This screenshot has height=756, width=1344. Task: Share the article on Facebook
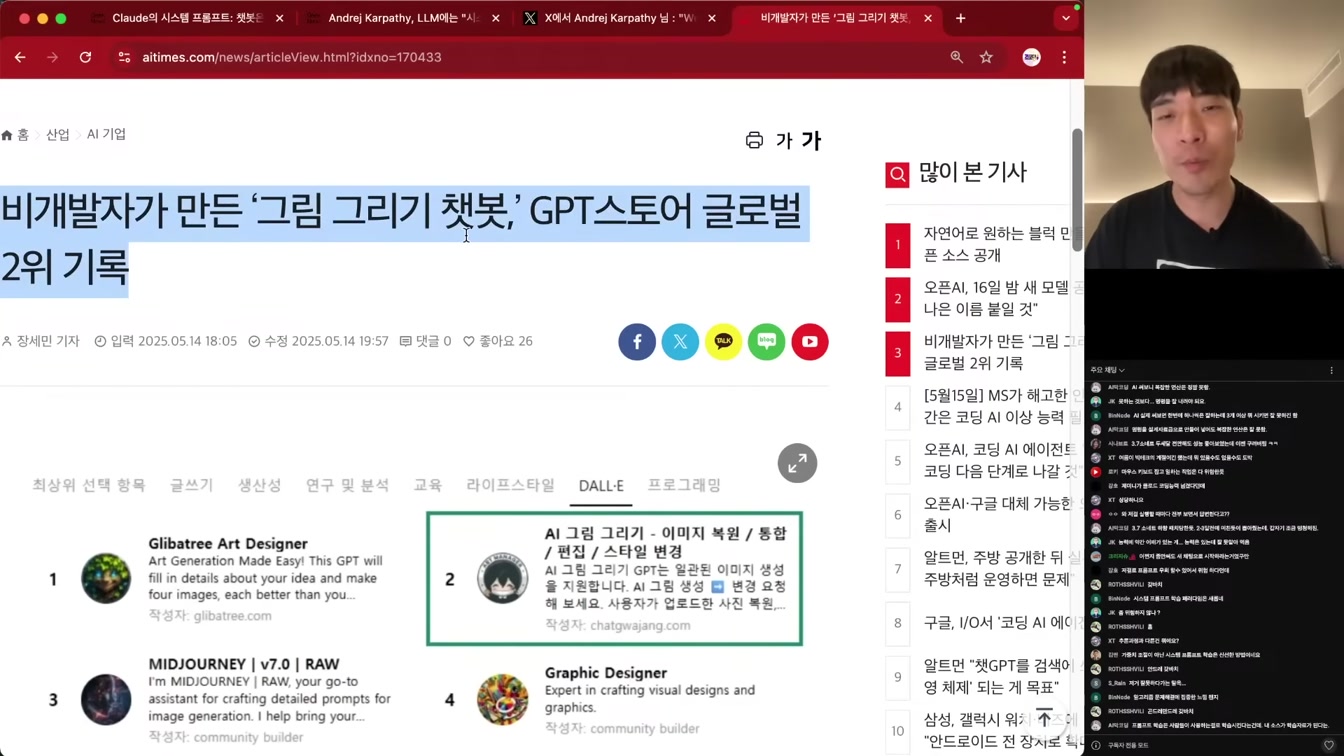click(637, 342)
